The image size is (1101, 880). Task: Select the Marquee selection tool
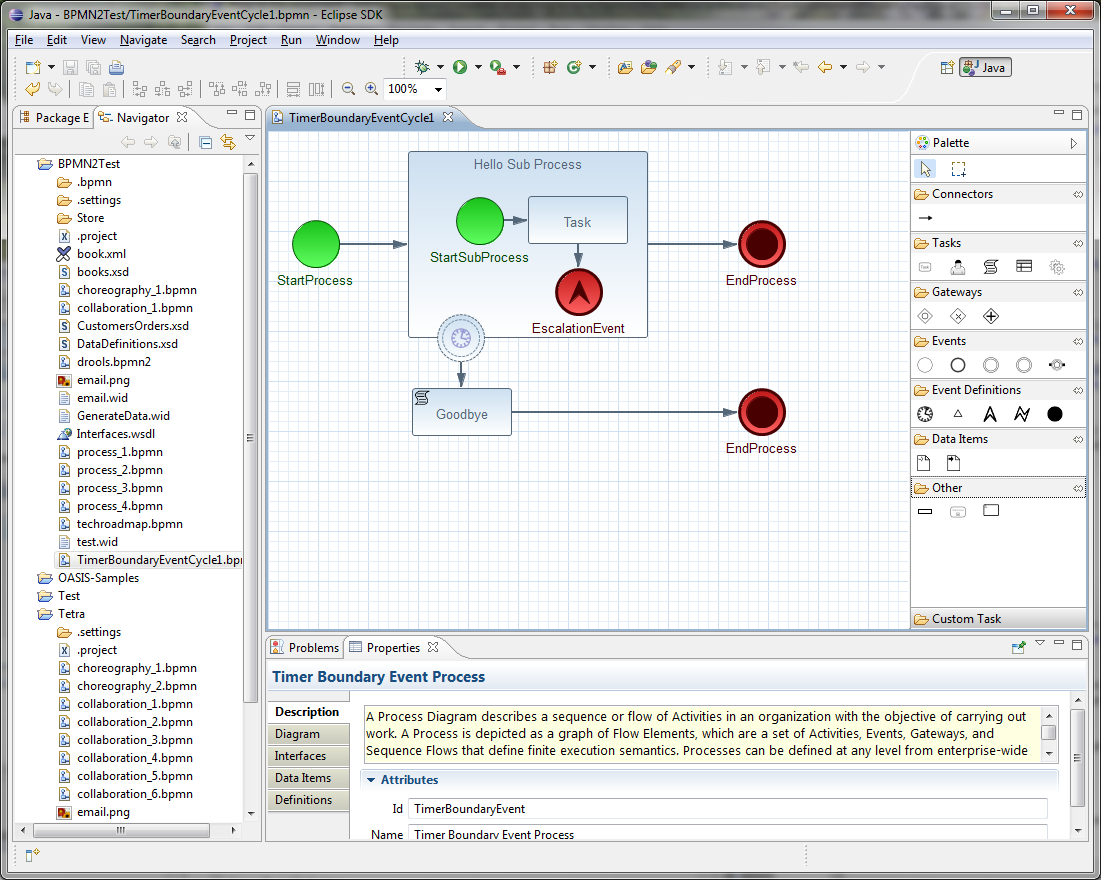pyautogui.click(x=958, y=169)
